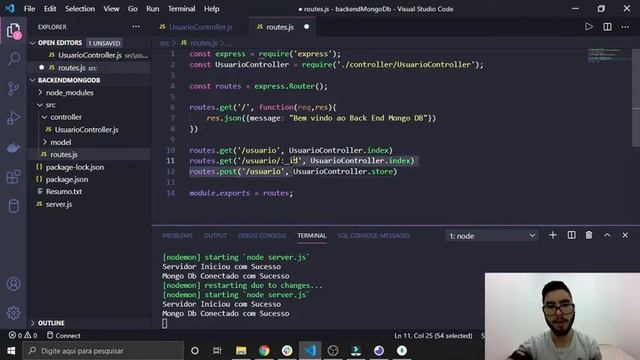The width and height of the screenshot is (640, 360).
Task: Maximize the terminal panel size
Action: pyautogui.click(x=607, y=235)
